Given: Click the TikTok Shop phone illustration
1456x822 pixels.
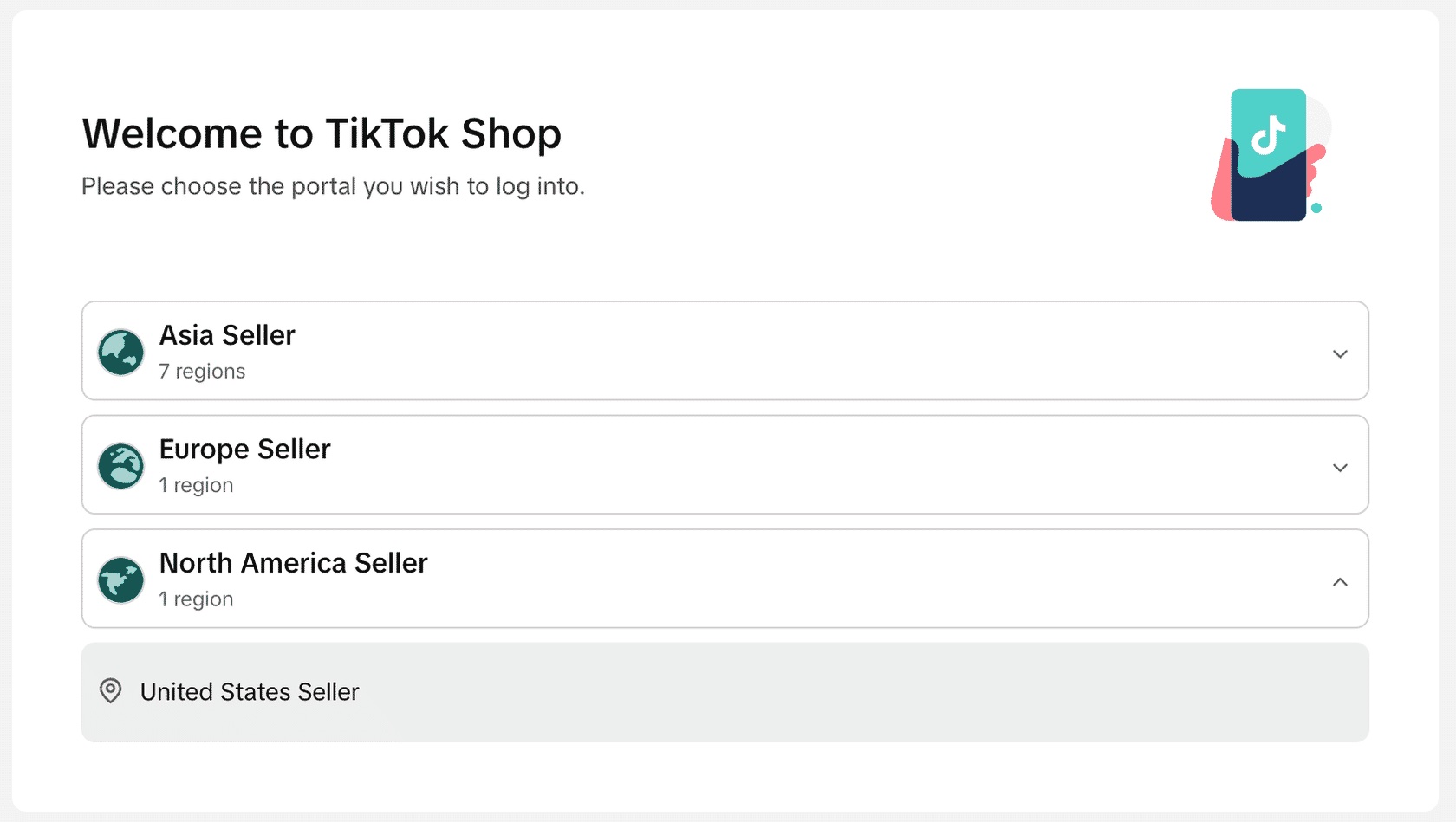Looking at the screenshot, I should [1268, 156].
